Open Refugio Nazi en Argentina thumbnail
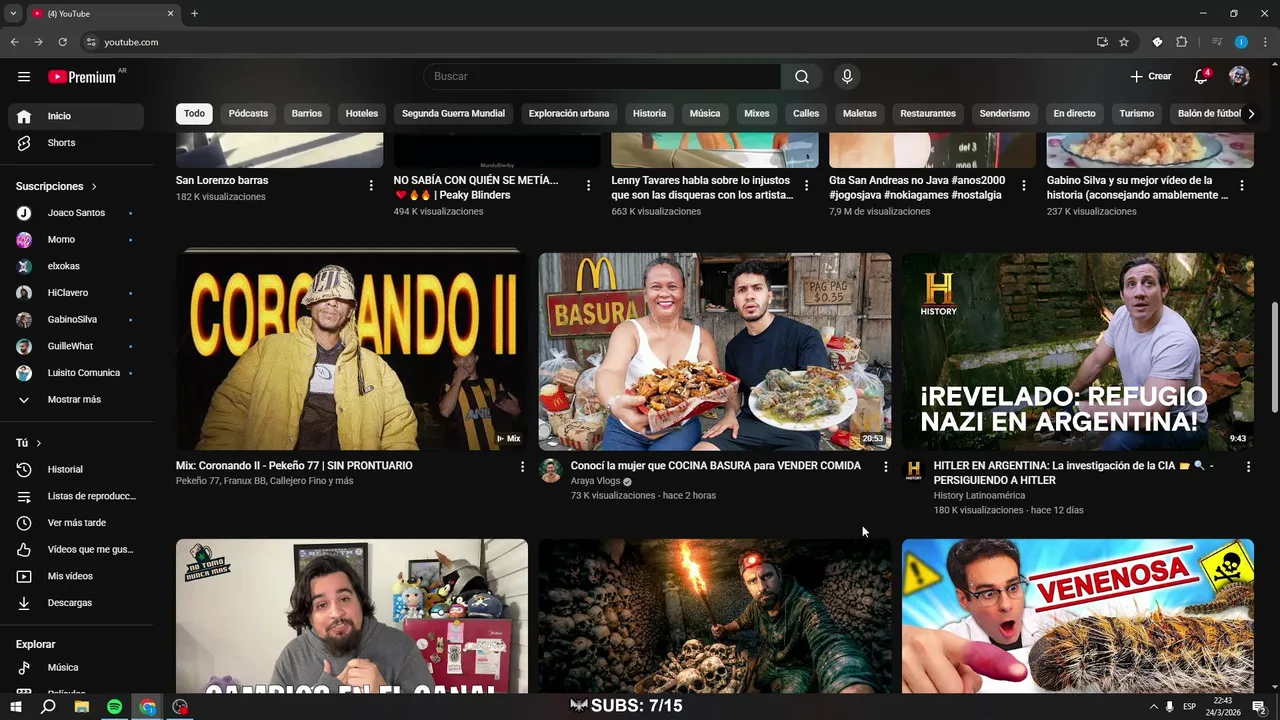The width and height of the screenshot is (1280, 720). tap(1078, 351)
